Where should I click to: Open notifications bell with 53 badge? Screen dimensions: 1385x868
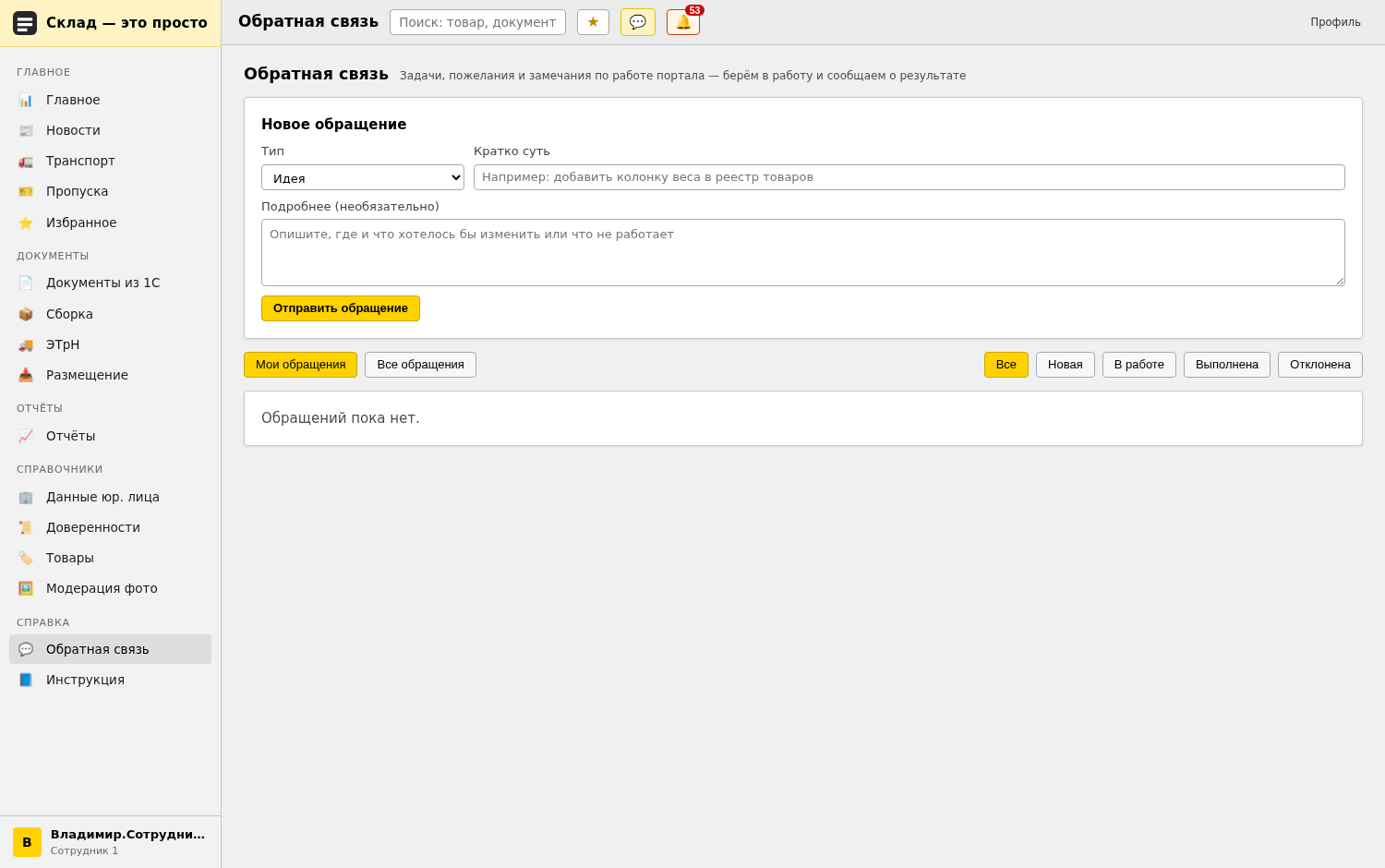tap(683, 22)
